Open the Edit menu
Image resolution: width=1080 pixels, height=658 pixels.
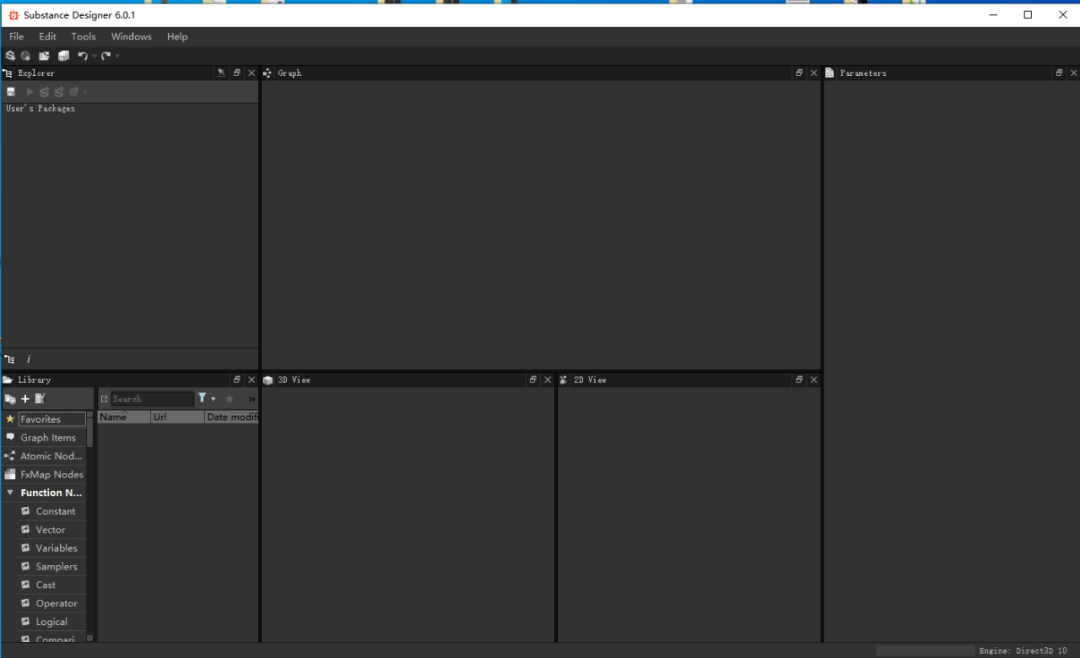coord(48,37)
